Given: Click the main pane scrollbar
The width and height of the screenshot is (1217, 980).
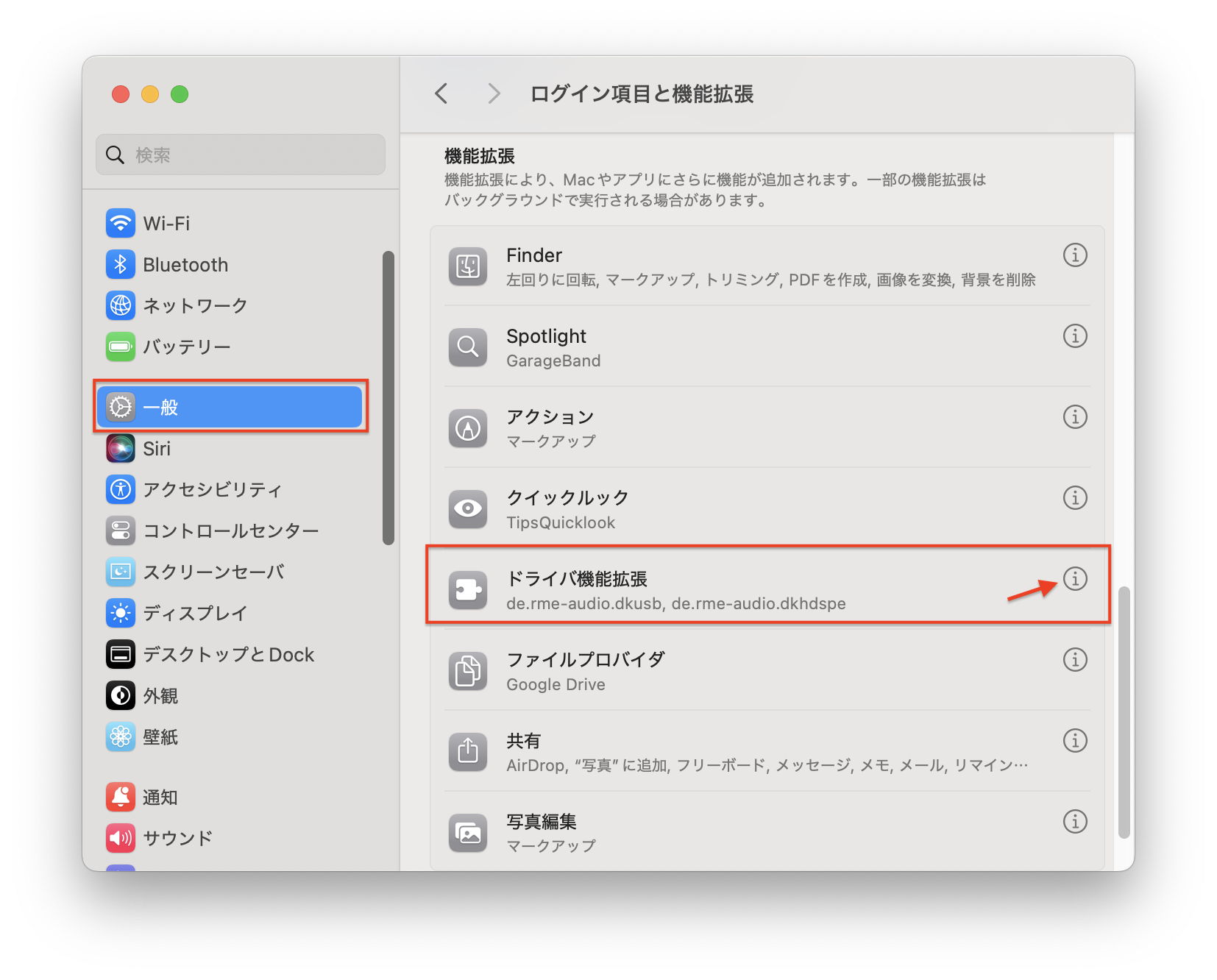Looking at the screenshot, I should pyautogui.click(x=1124, y=712).
